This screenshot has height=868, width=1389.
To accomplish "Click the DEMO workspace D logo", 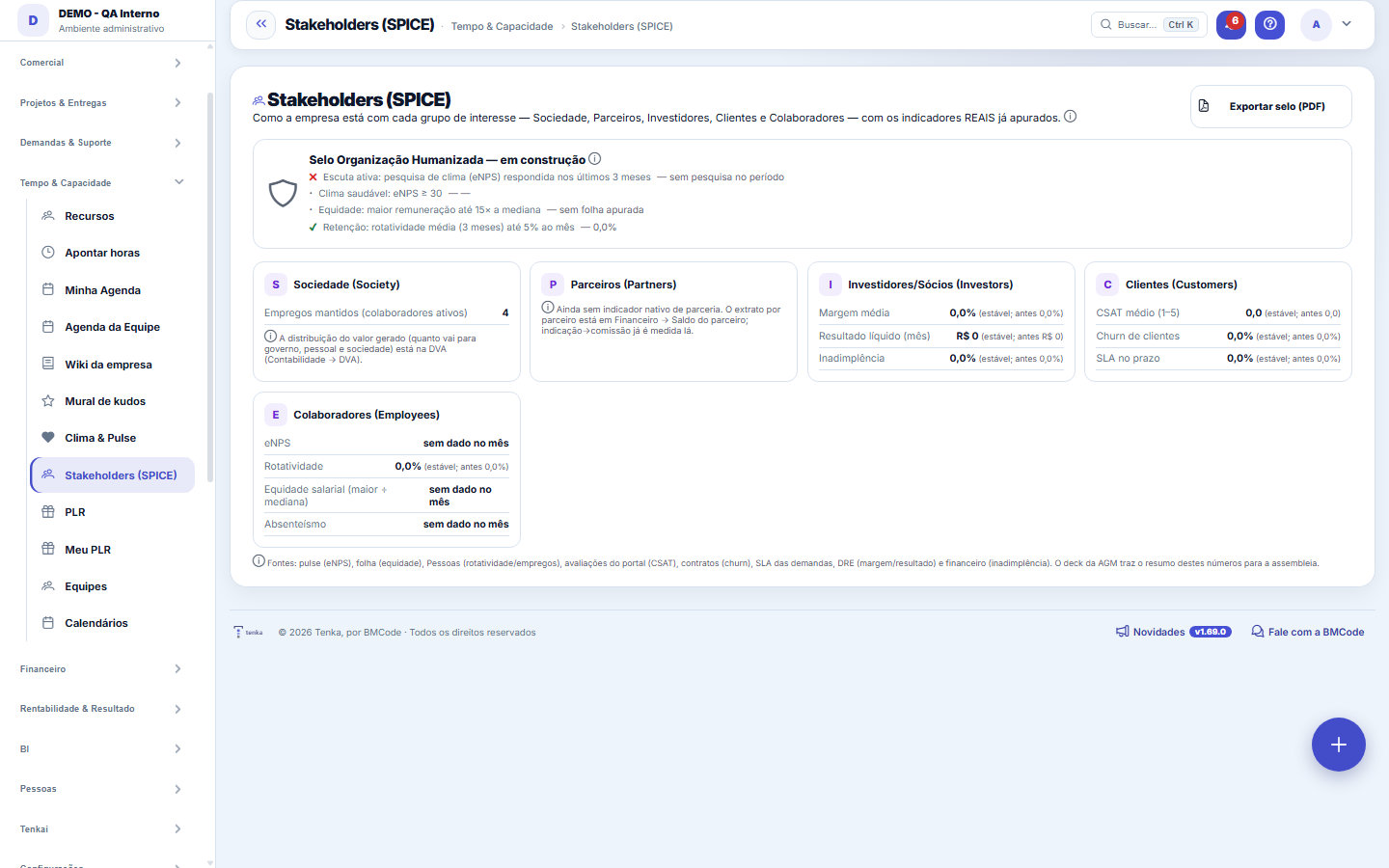I will tap(33, 20).
